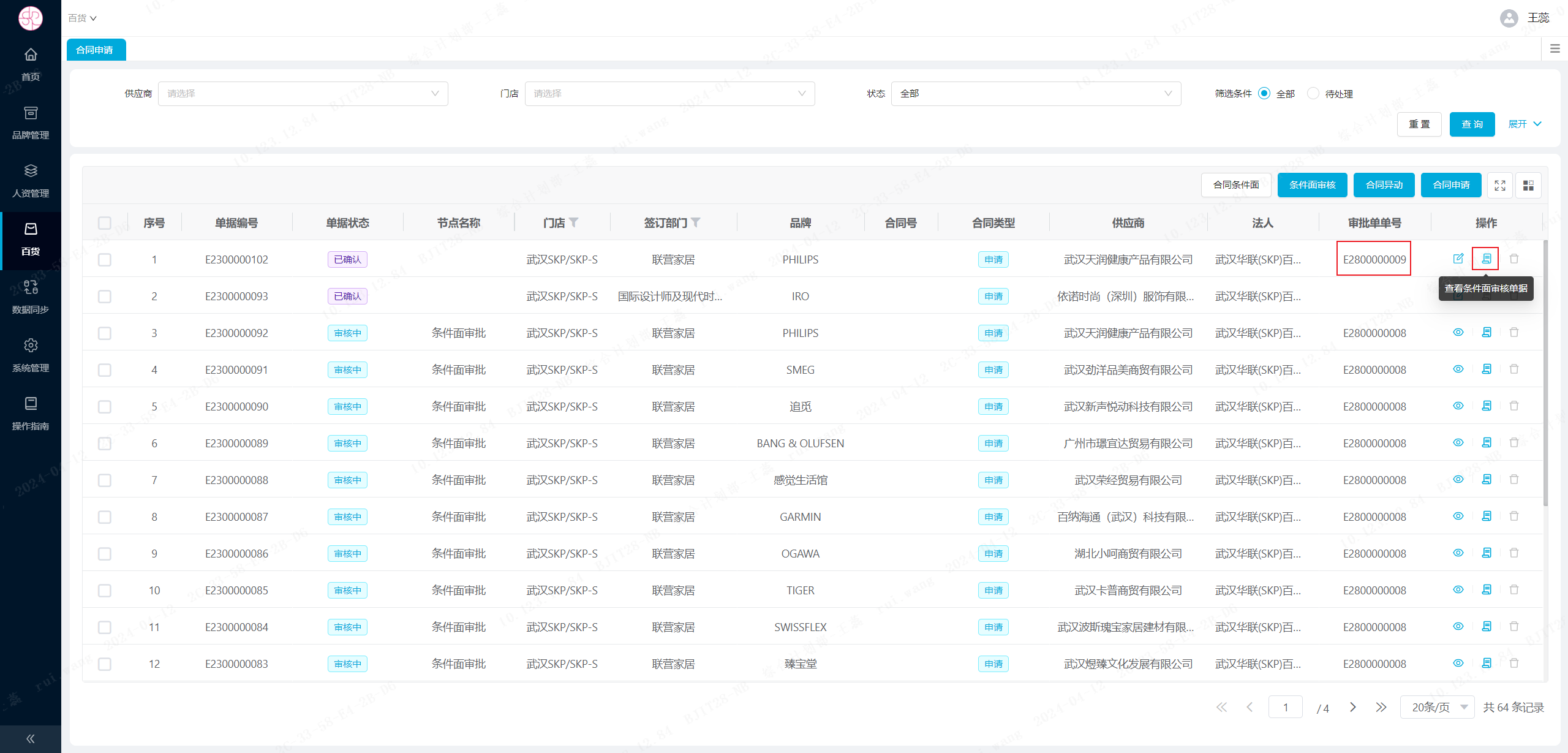Click the 条件面审核 button

[x=1312, y=185]
